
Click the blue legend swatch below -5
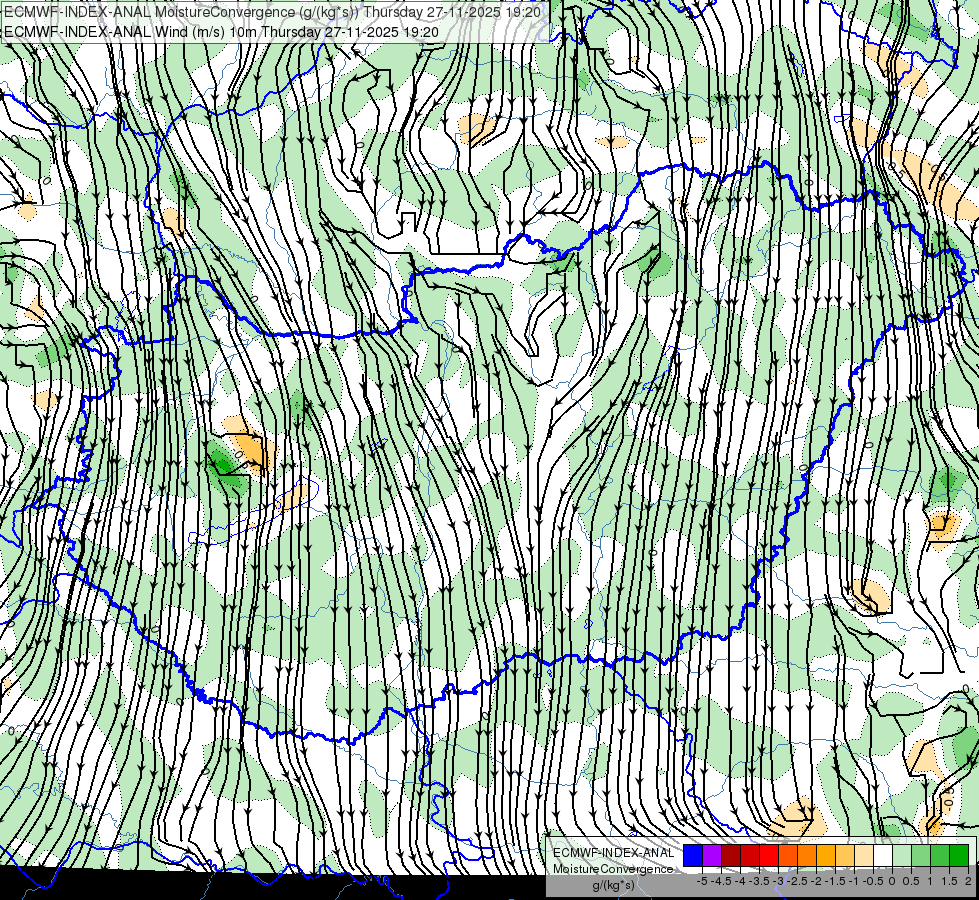click(x=693, y=856)
